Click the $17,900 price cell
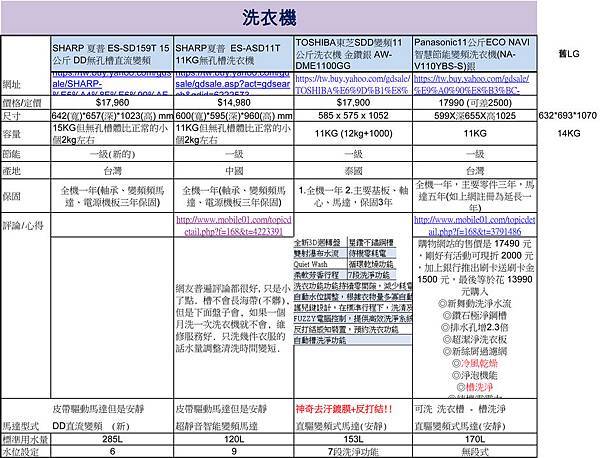This screenshot has height=458, width=600. tap(353, 103)
